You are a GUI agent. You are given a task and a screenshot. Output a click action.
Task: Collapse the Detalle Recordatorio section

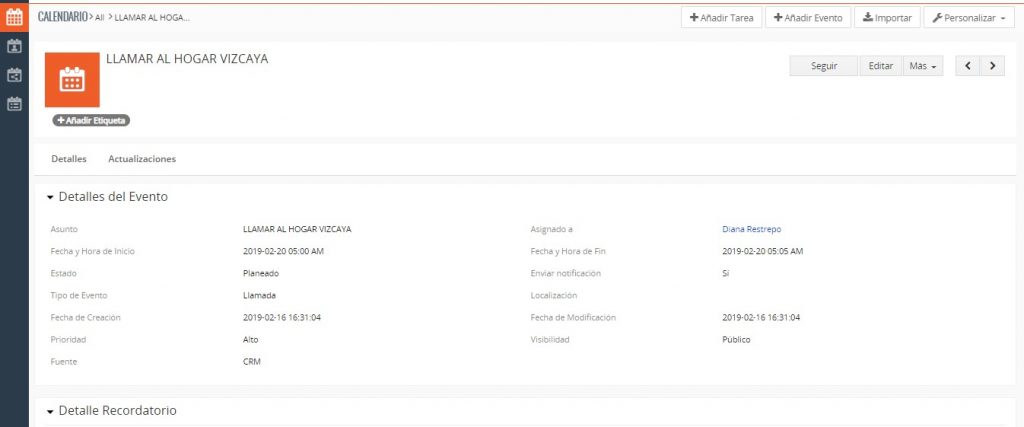[x=50, y=411]
